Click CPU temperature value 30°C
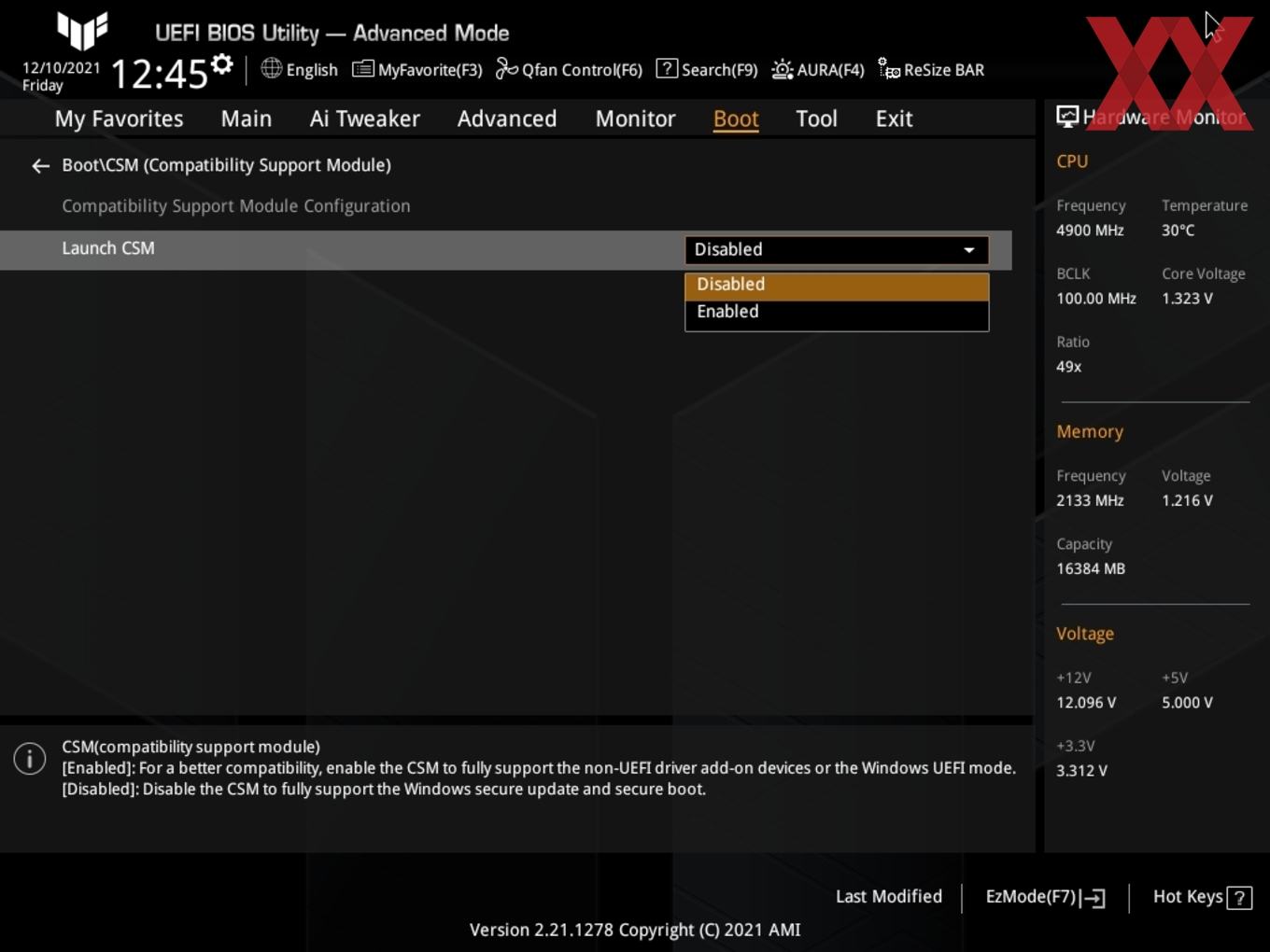This screenshot has width=1270, height=952. tap(1178, 231)
